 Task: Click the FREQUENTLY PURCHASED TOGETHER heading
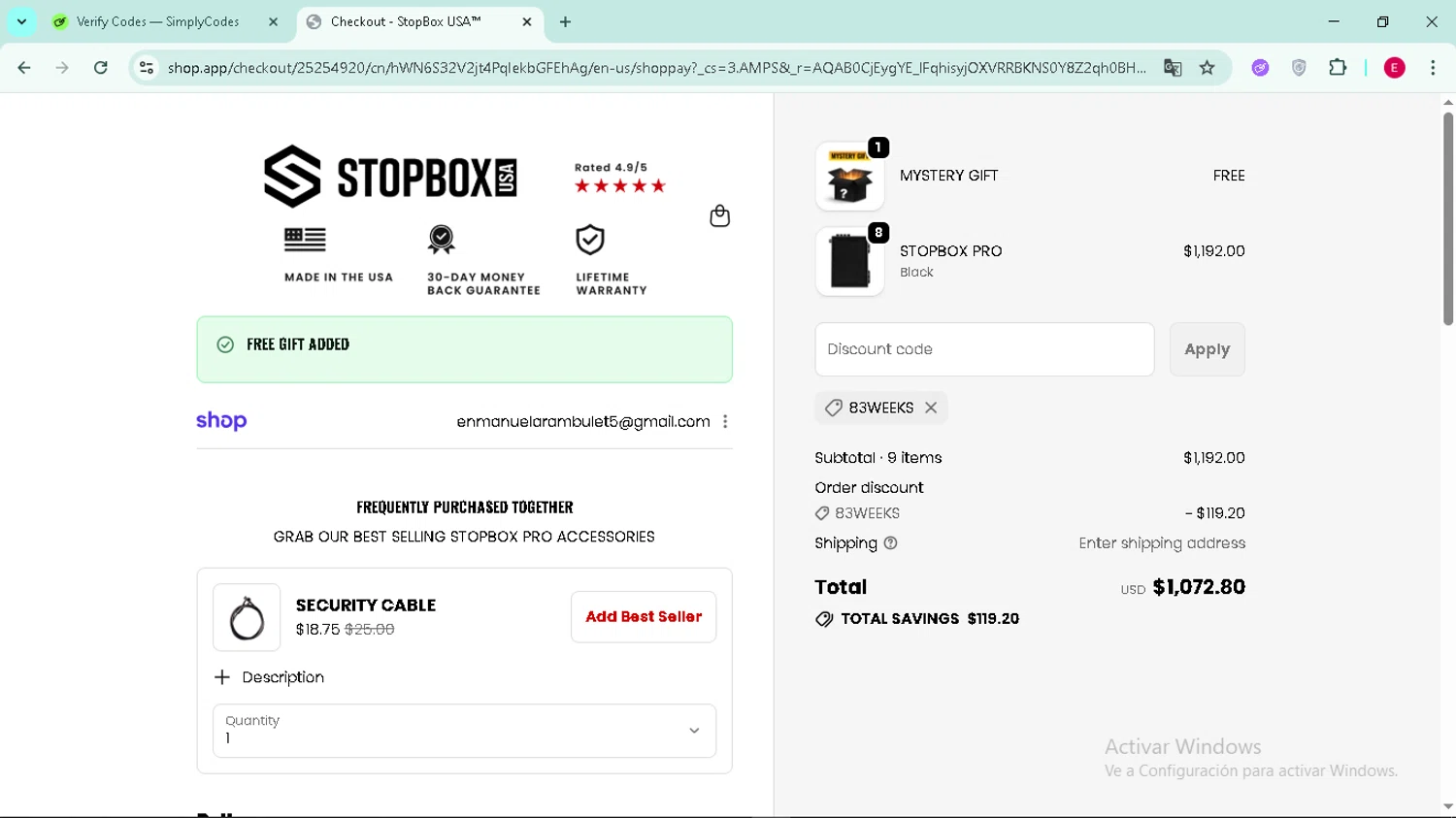[465, 507]
